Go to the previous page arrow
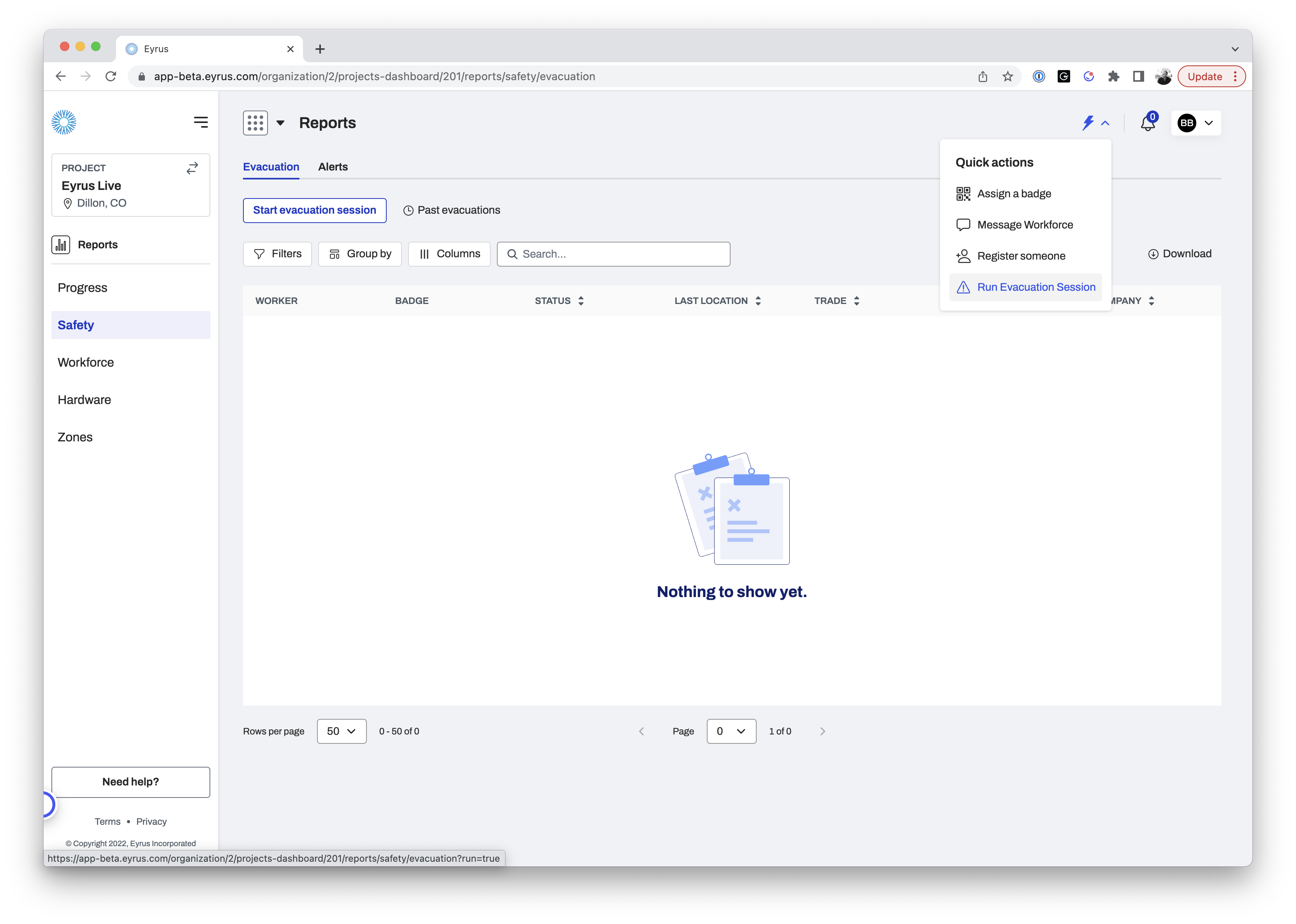Viewport: 1296px width, 924px height. coord(641,731)
